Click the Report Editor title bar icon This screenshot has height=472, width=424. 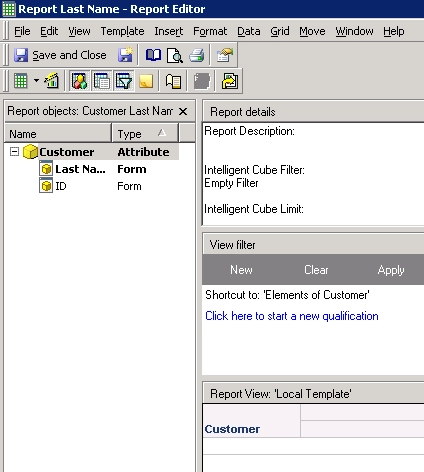9,9
